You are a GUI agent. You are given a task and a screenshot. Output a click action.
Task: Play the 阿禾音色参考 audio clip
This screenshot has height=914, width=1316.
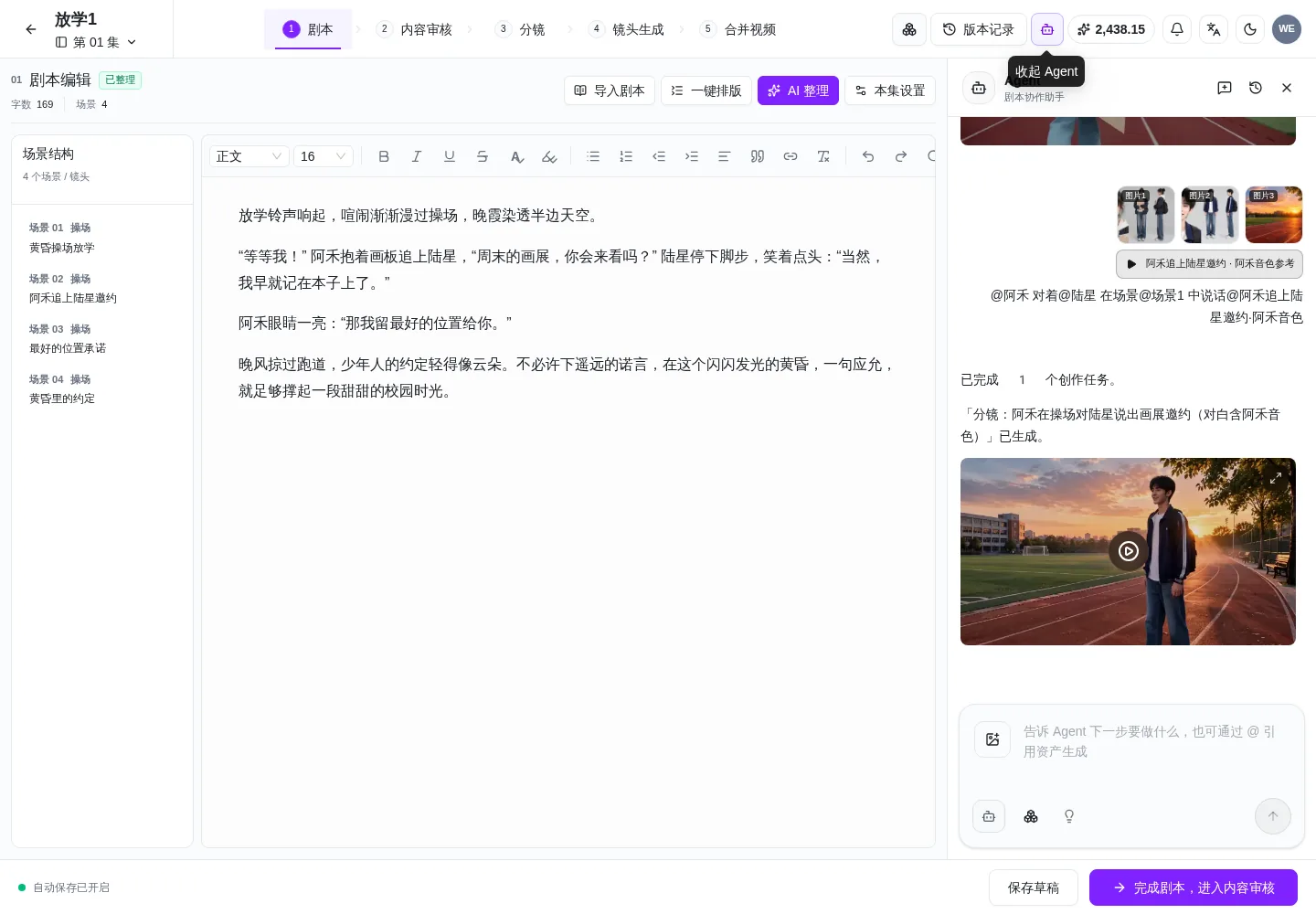coord(1131,264)
